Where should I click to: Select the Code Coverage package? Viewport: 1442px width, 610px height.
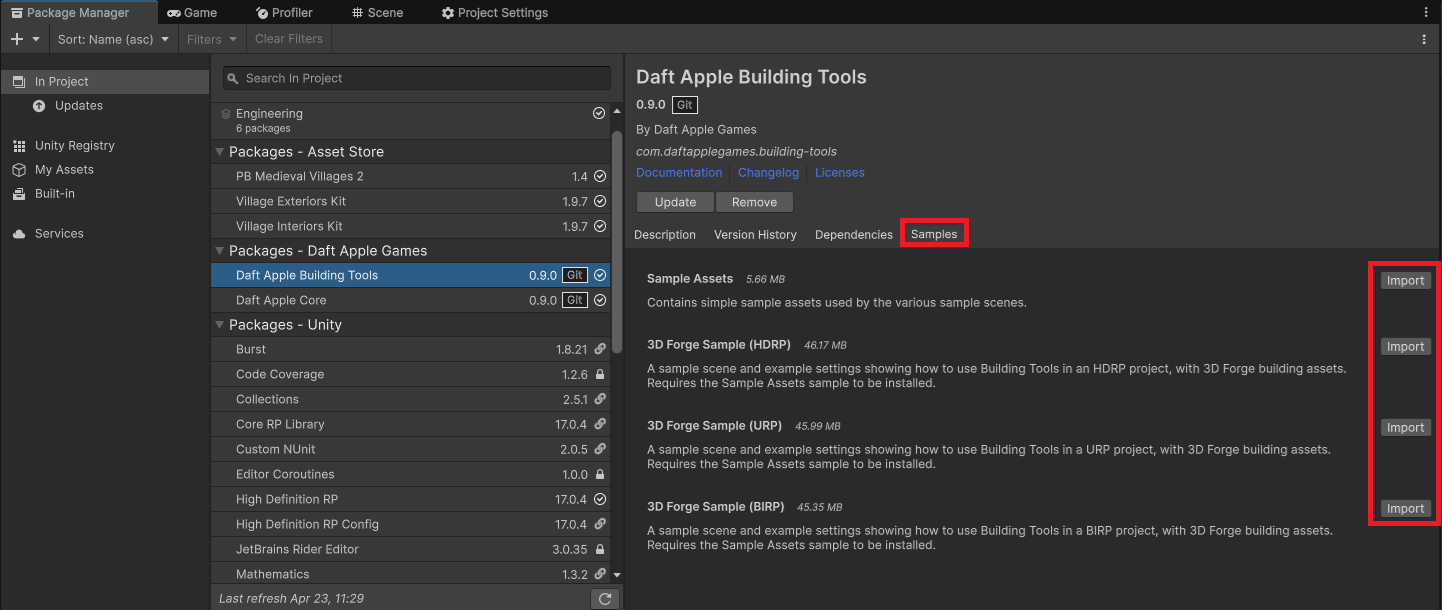coord(410,374)
